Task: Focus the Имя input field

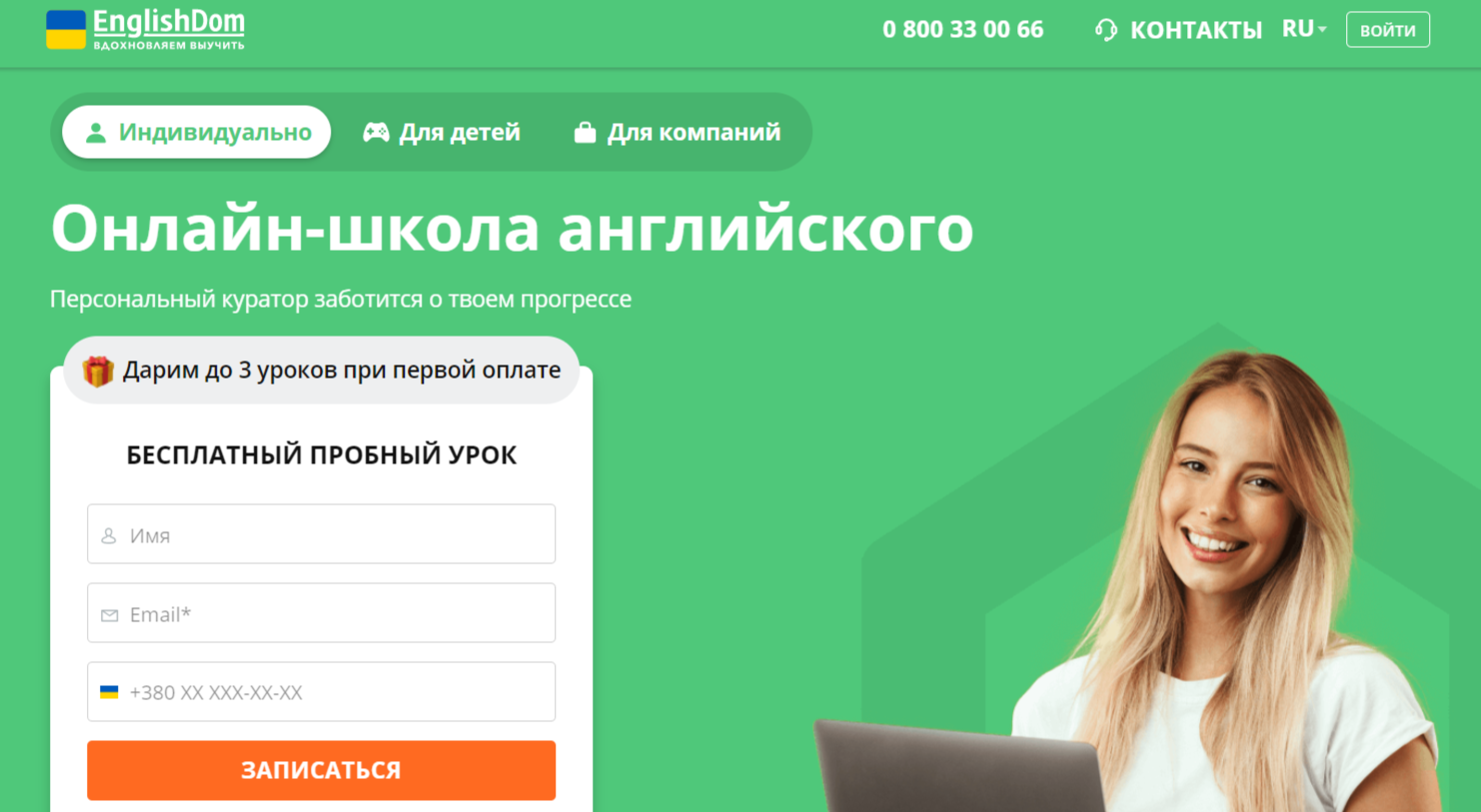Action: click(x=321, y=534)
